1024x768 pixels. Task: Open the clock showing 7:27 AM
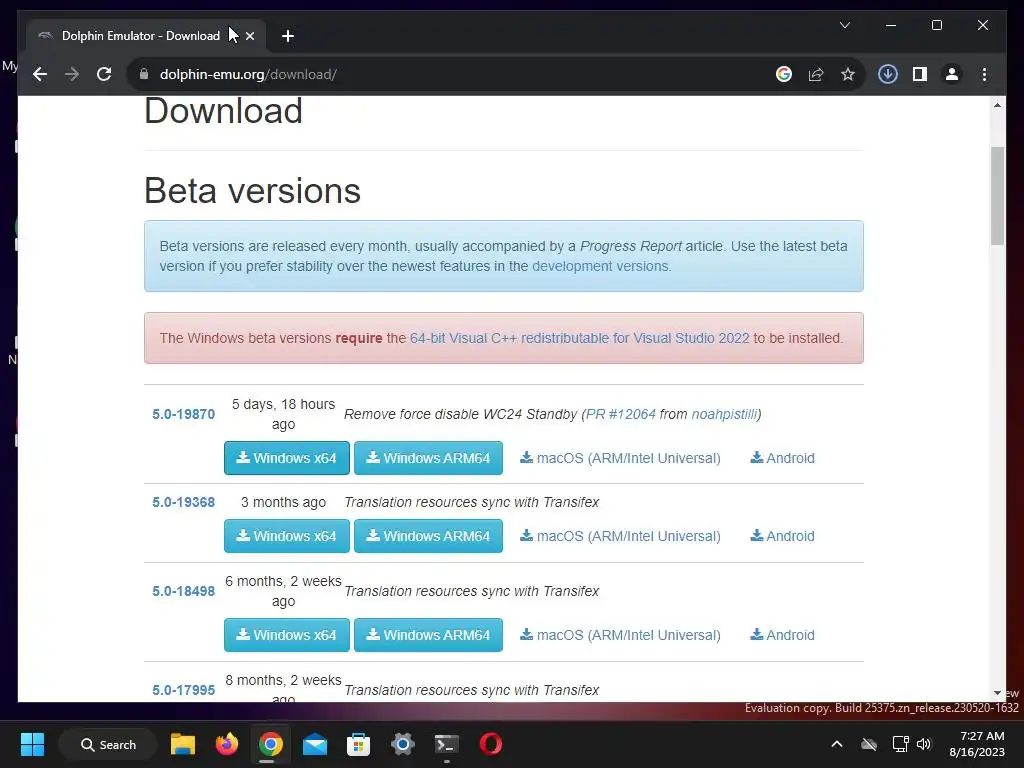(x=978, y=744)
